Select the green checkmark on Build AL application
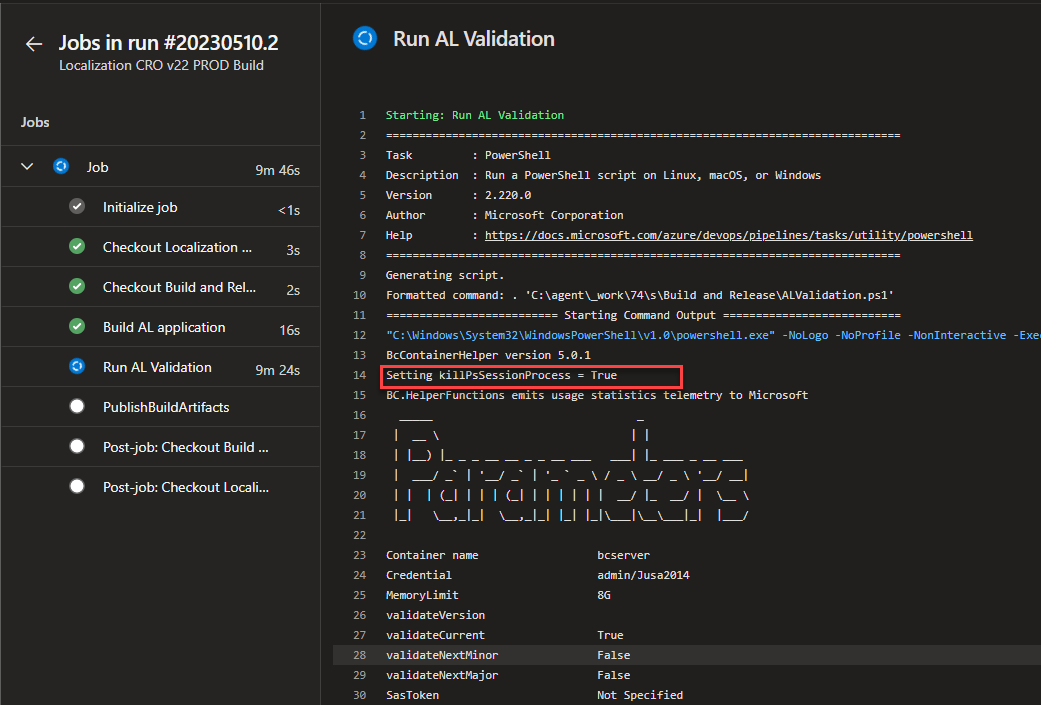 (x=77, y=326)
